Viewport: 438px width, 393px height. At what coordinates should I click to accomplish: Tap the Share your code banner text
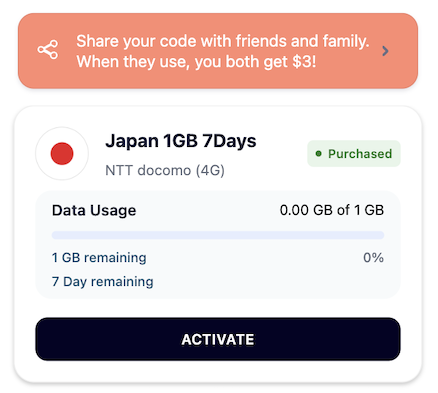tap(223, 51)
